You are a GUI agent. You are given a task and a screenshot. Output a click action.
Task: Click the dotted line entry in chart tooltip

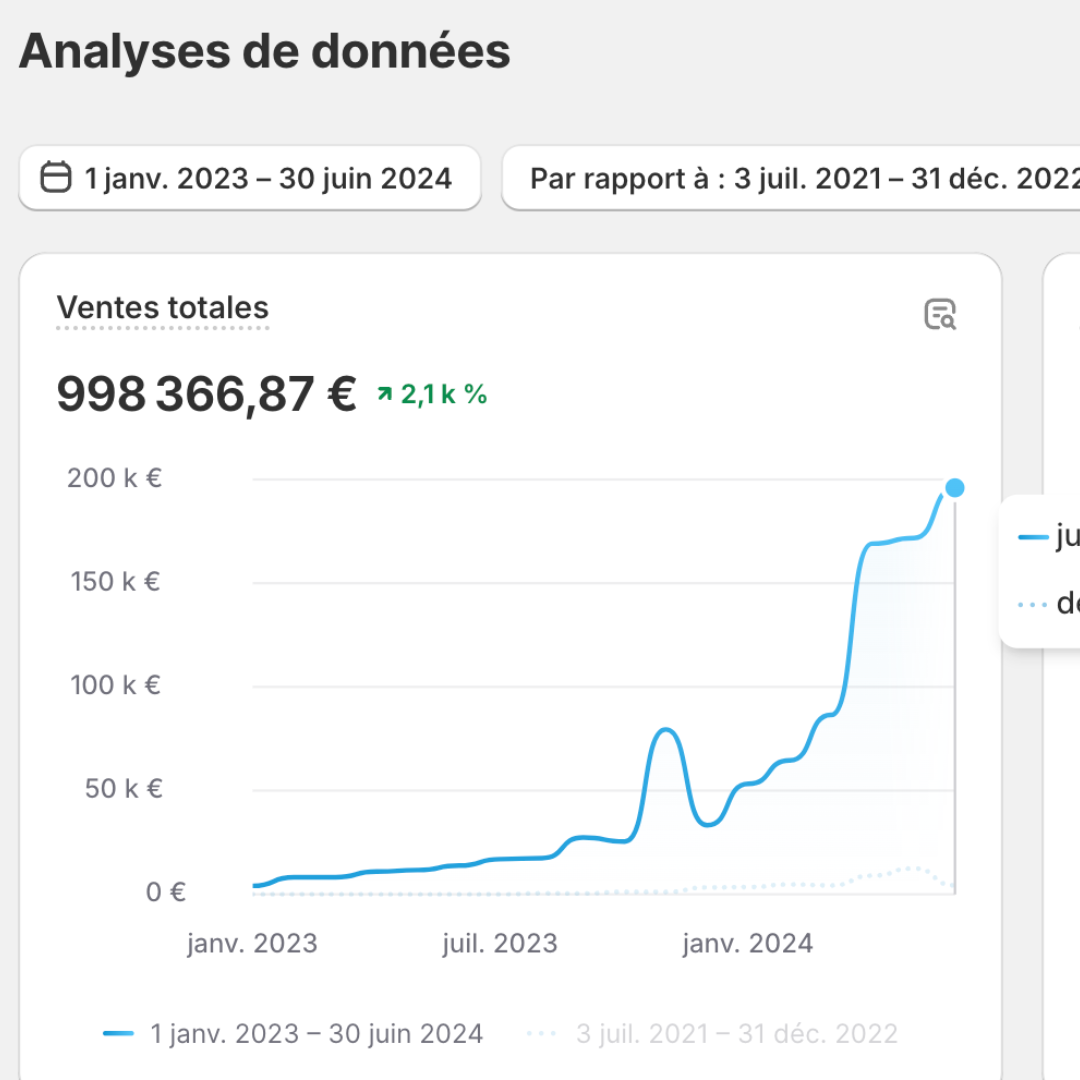point(1048,603)
